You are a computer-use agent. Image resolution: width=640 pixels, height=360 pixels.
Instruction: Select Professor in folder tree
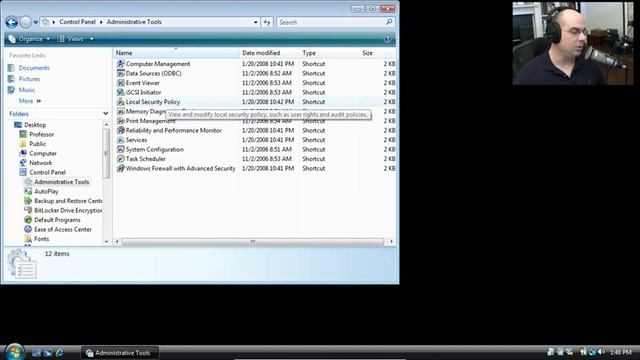click(42, 134)
